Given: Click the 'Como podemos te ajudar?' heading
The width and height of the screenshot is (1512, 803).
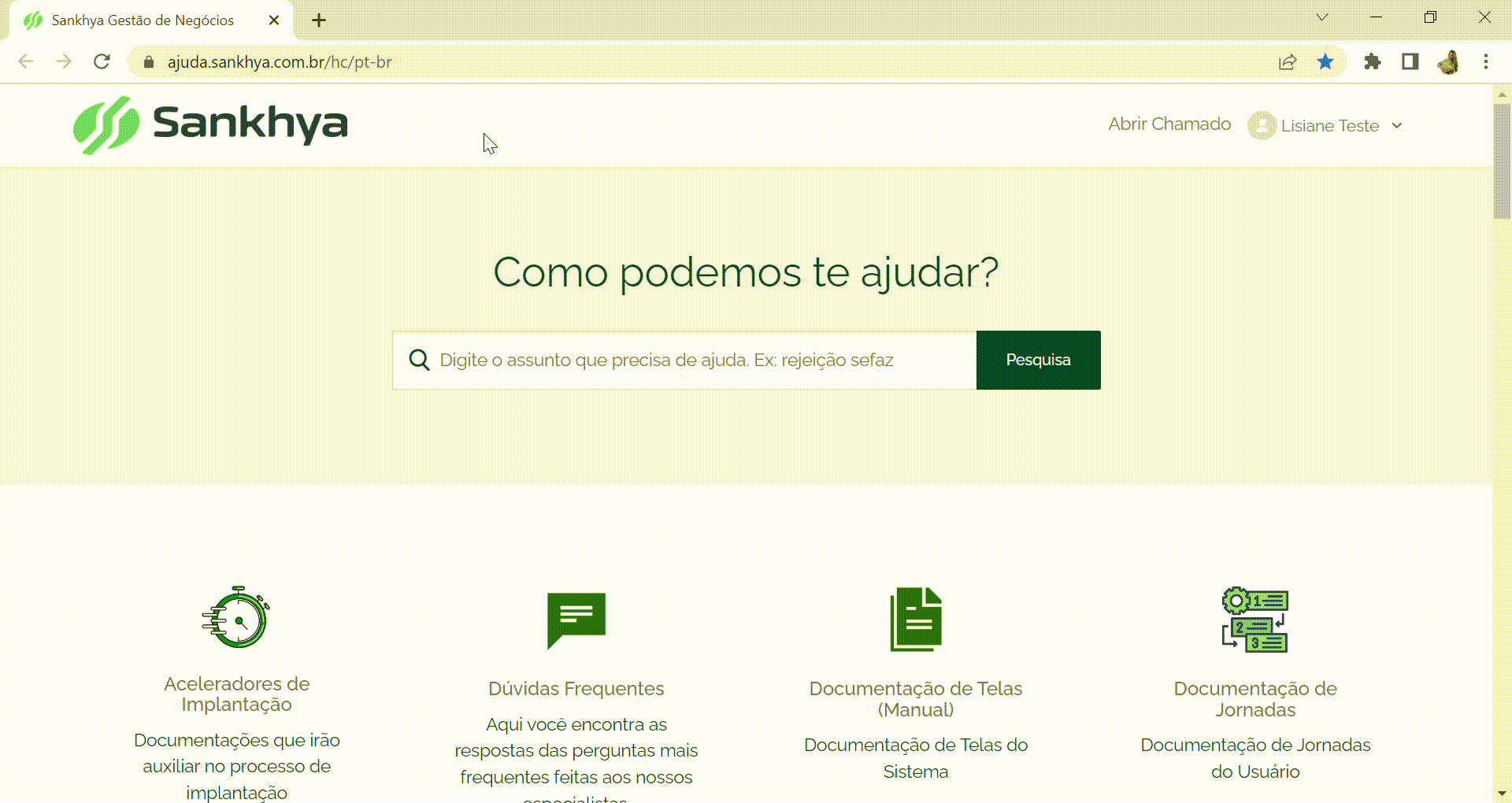Looking at the screenshot, I should [x=746, y=272].
